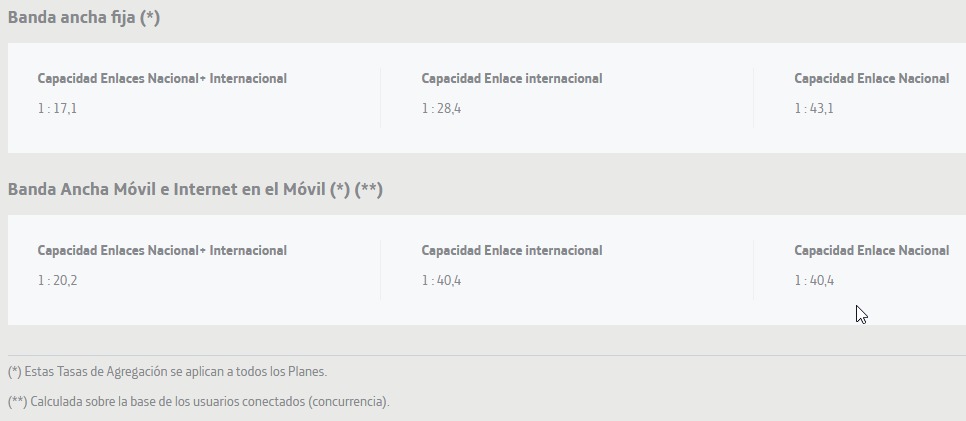
Task: Click the value '1 : 43,1'
Action: [814, 109]
